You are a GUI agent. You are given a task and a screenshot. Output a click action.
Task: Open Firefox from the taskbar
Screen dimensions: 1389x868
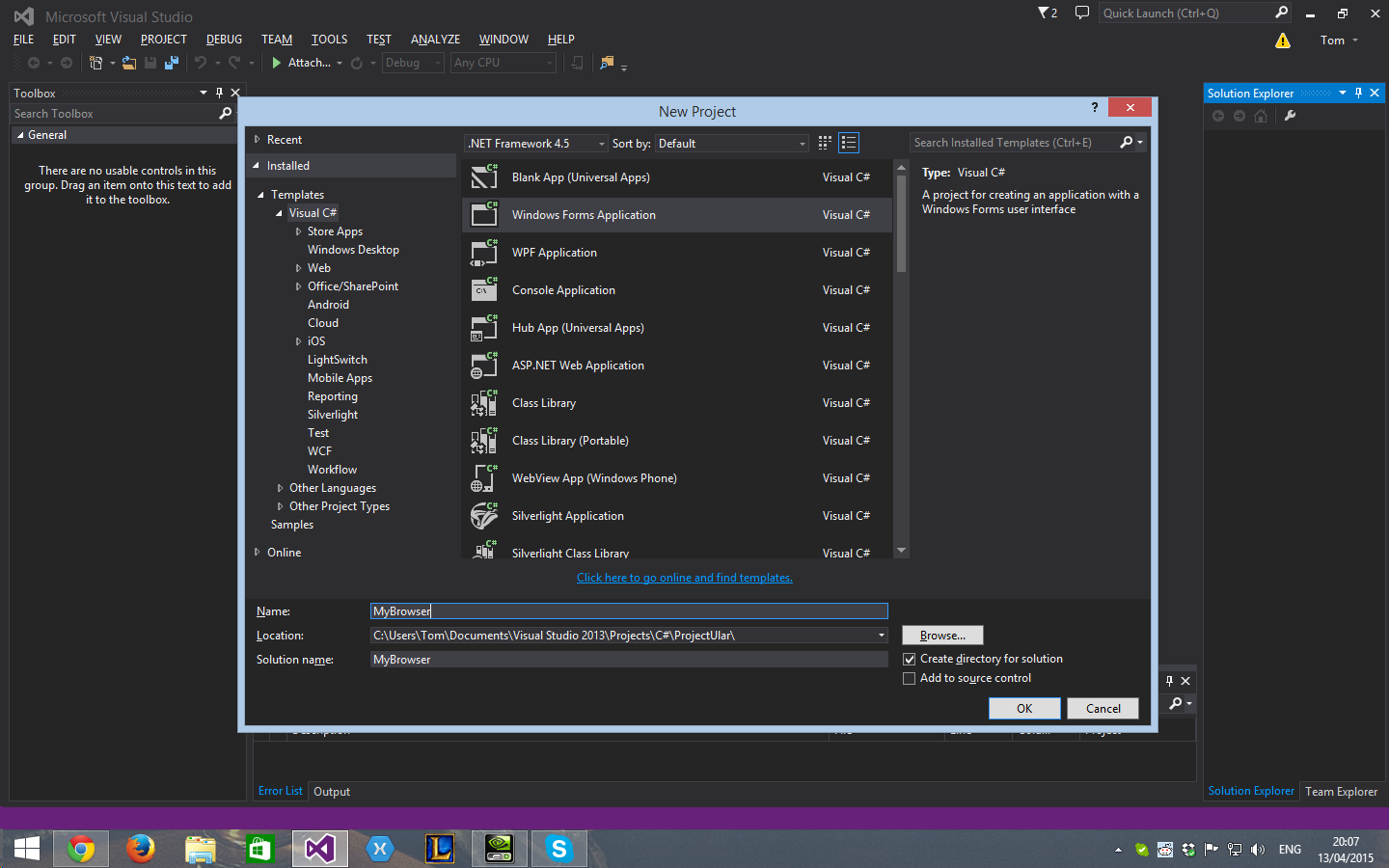click(x=141, y=849)
